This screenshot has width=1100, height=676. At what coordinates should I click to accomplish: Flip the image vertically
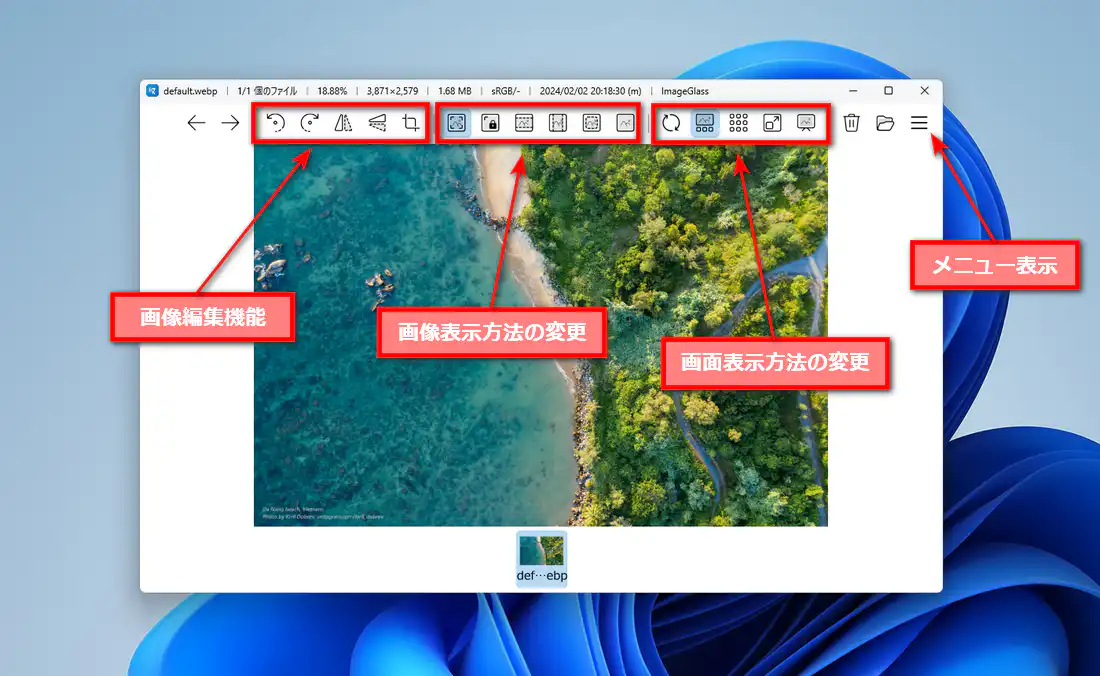click(x=377, y=123)
